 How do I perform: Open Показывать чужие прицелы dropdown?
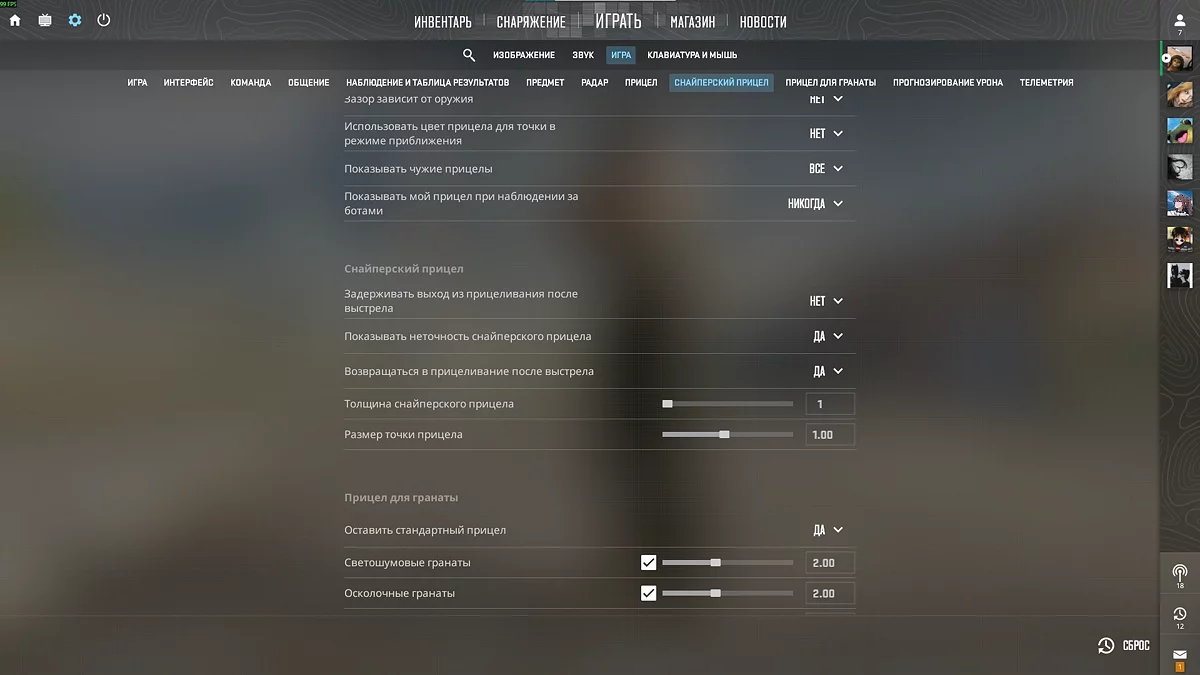point(827,169)
